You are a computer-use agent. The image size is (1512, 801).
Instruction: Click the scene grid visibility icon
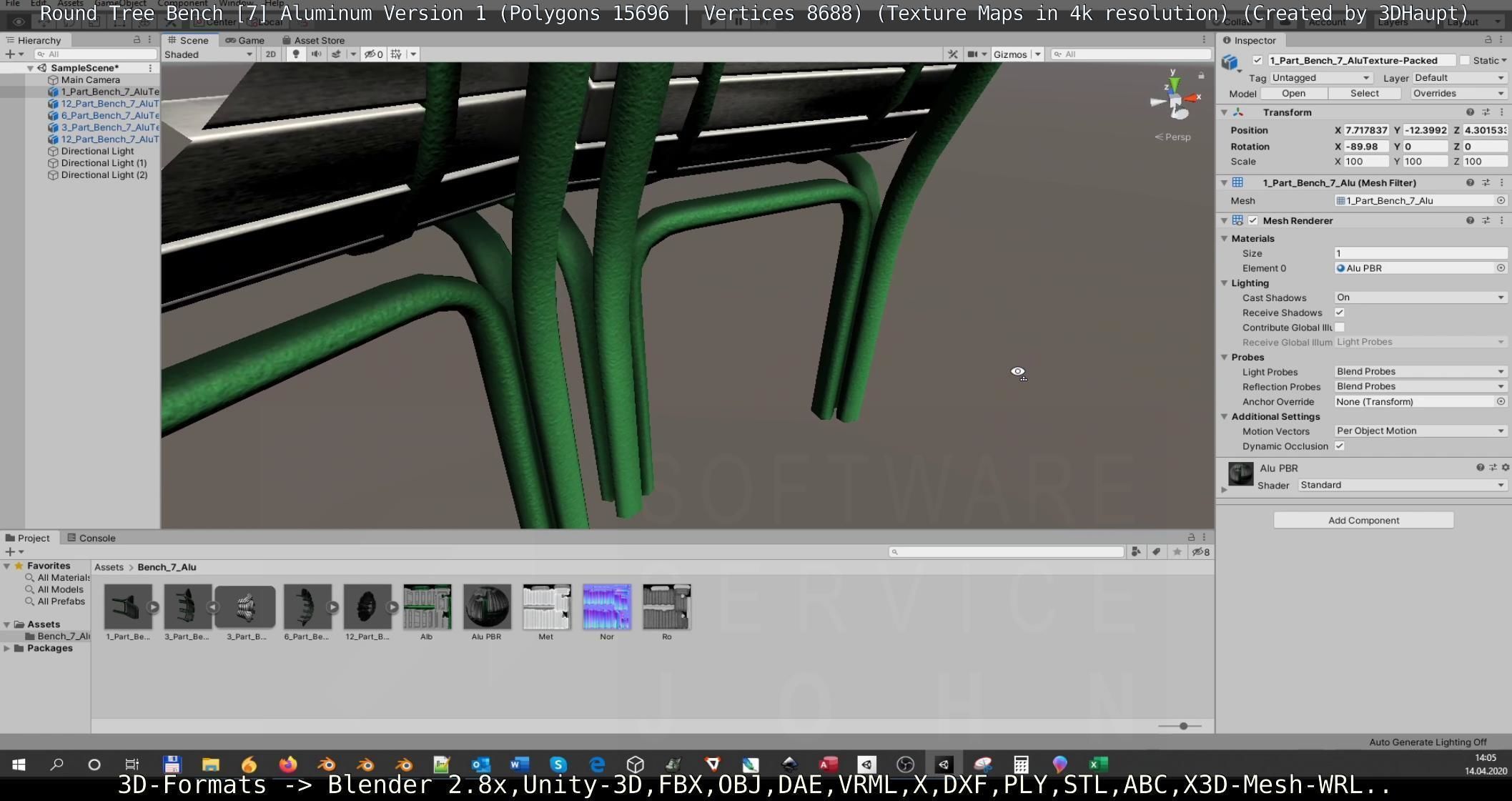(396, 54)
